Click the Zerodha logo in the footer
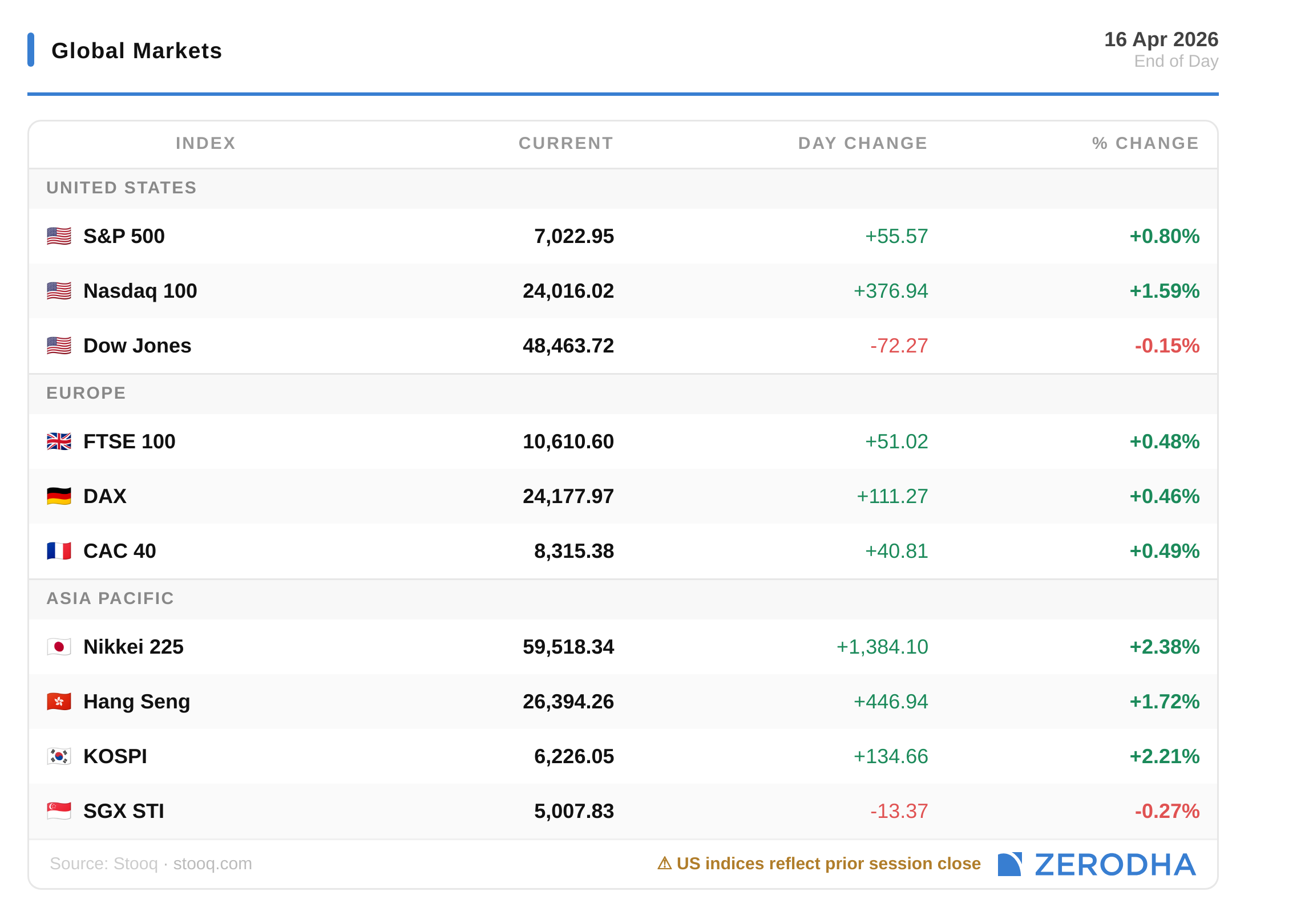 [x=1096, y=865]
